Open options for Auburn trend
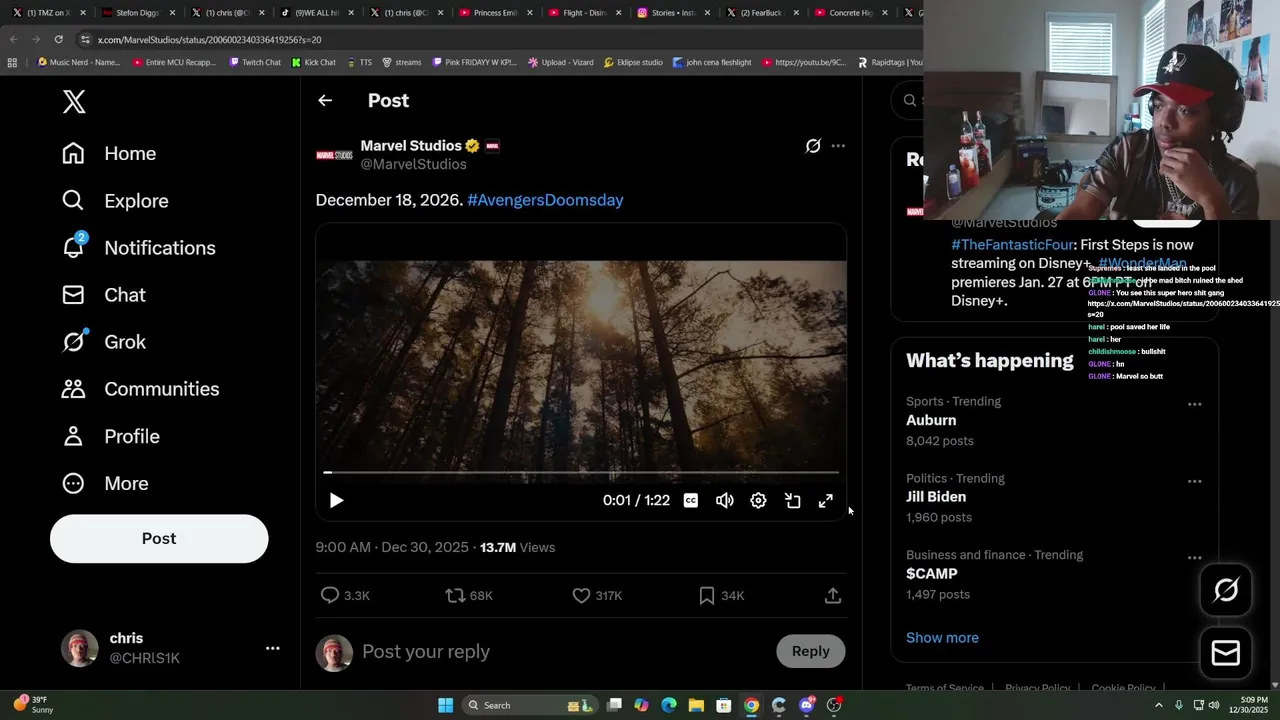 [1194, 404]
